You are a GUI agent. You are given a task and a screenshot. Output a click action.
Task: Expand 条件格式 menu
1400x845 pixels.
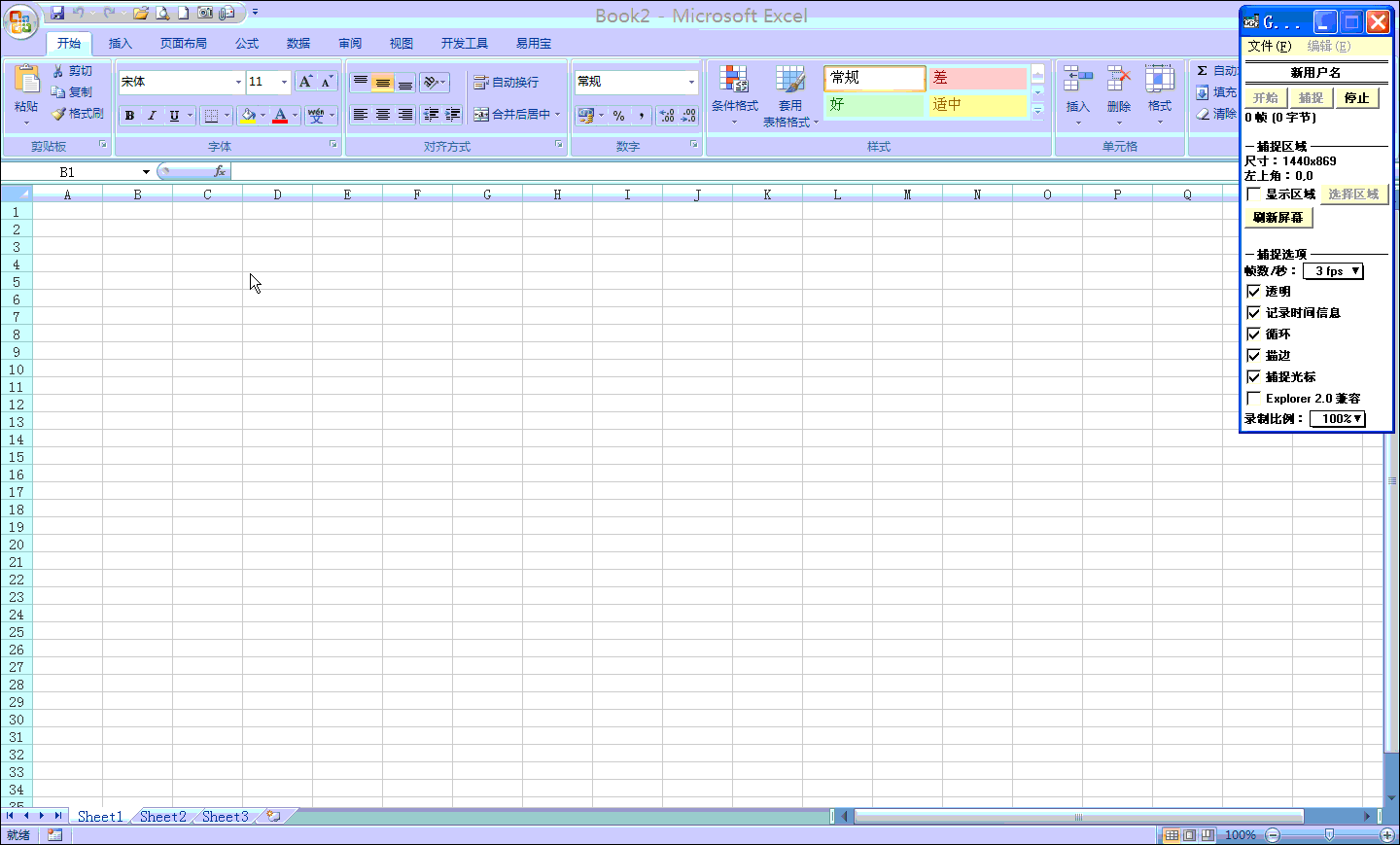[734, 96]
